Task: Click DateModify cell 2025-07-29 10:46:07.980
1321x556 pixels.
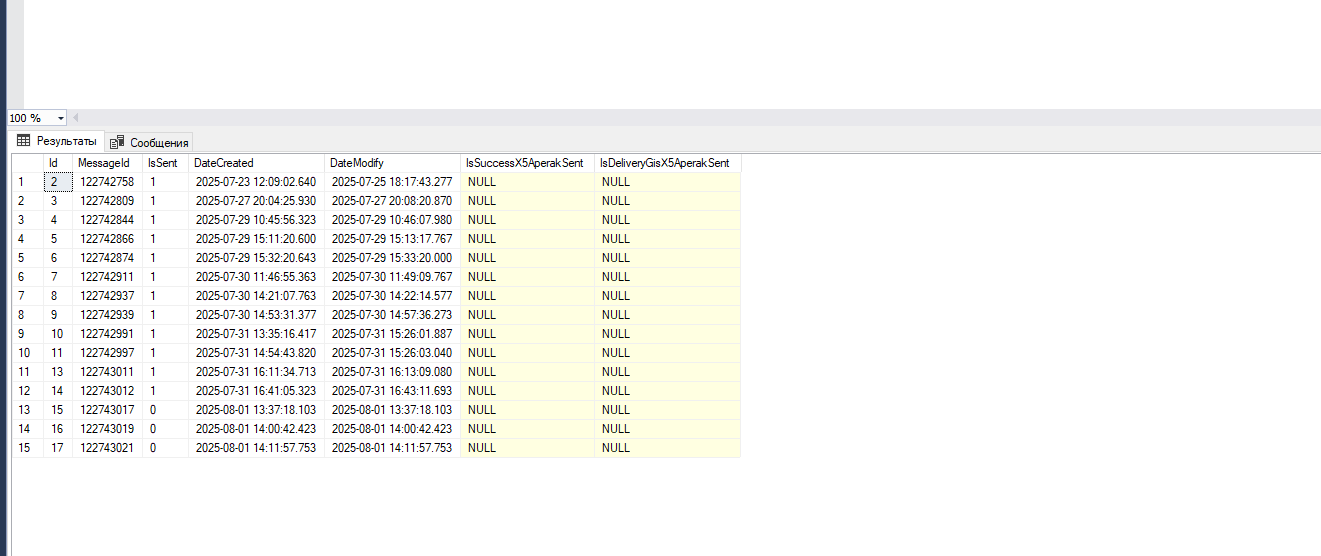Action: pyautogui.click(x=393, y=220)
